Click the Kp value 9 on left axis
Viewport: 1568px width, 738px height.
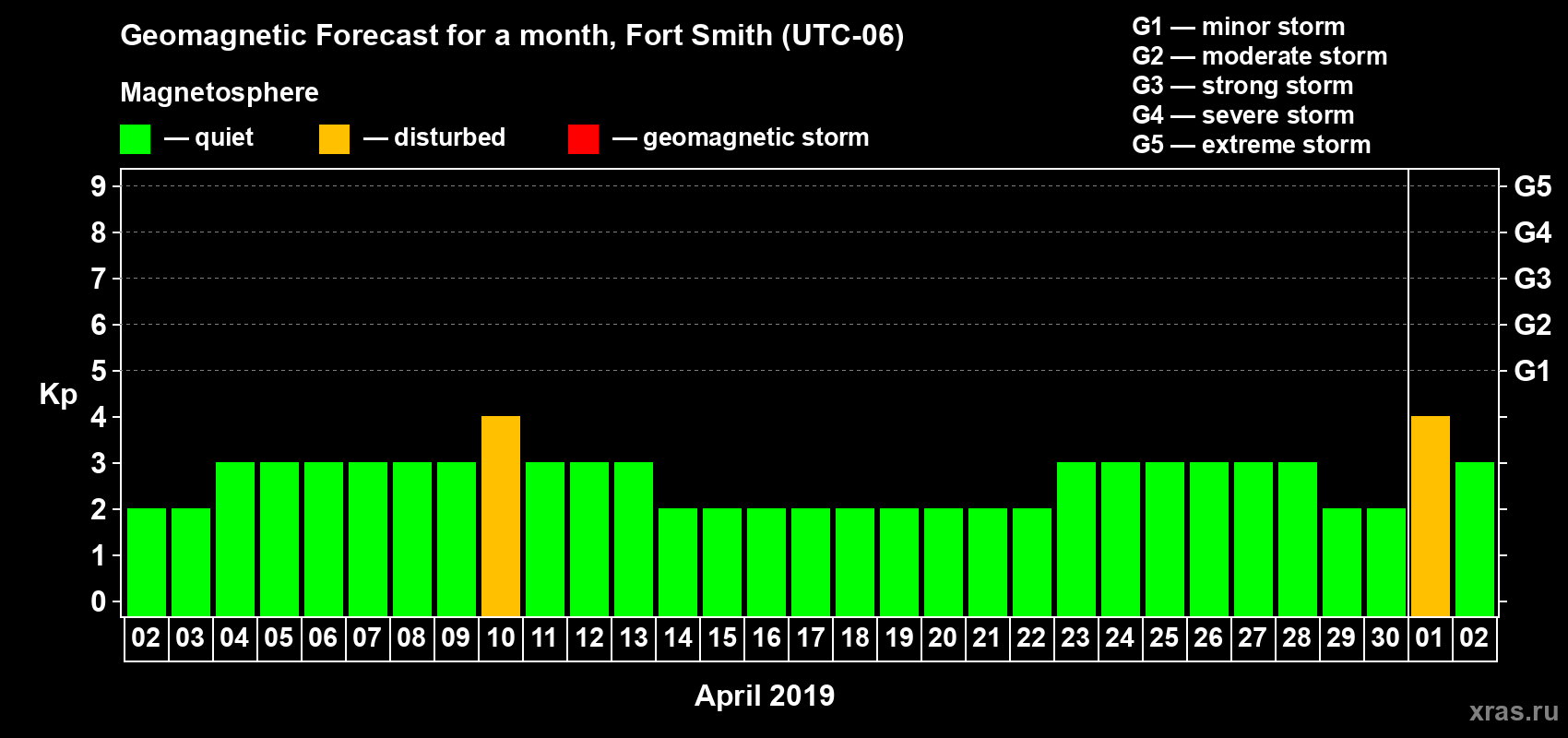click(99, 186)
